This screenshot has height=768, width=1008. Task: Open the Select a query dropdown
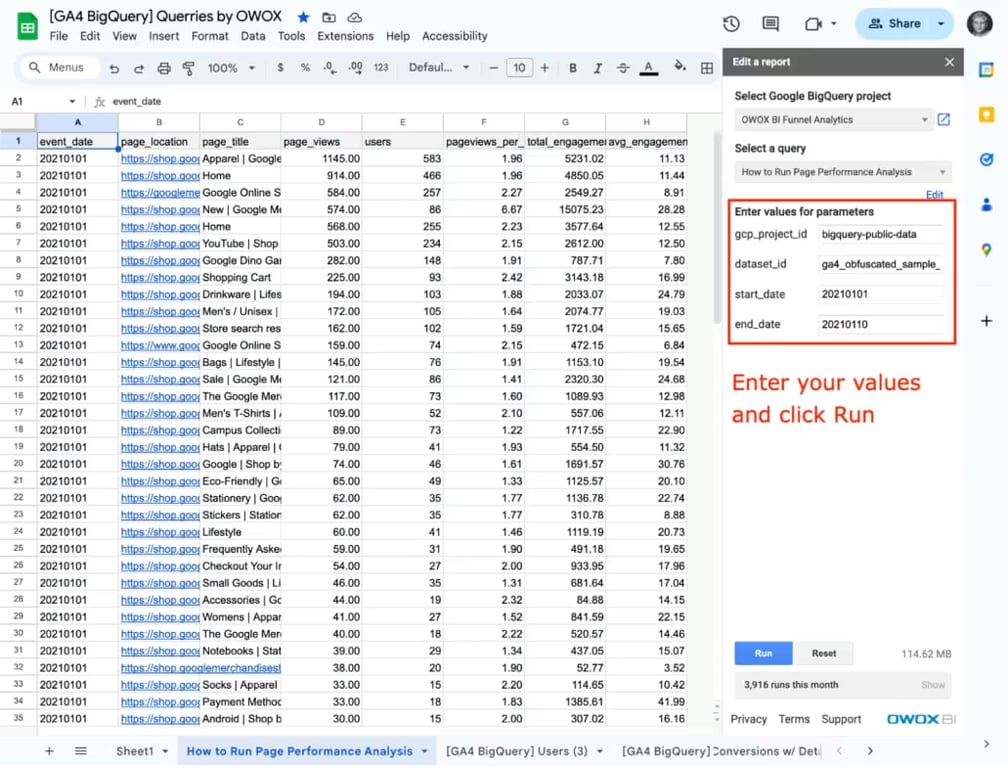pos(843,172)
